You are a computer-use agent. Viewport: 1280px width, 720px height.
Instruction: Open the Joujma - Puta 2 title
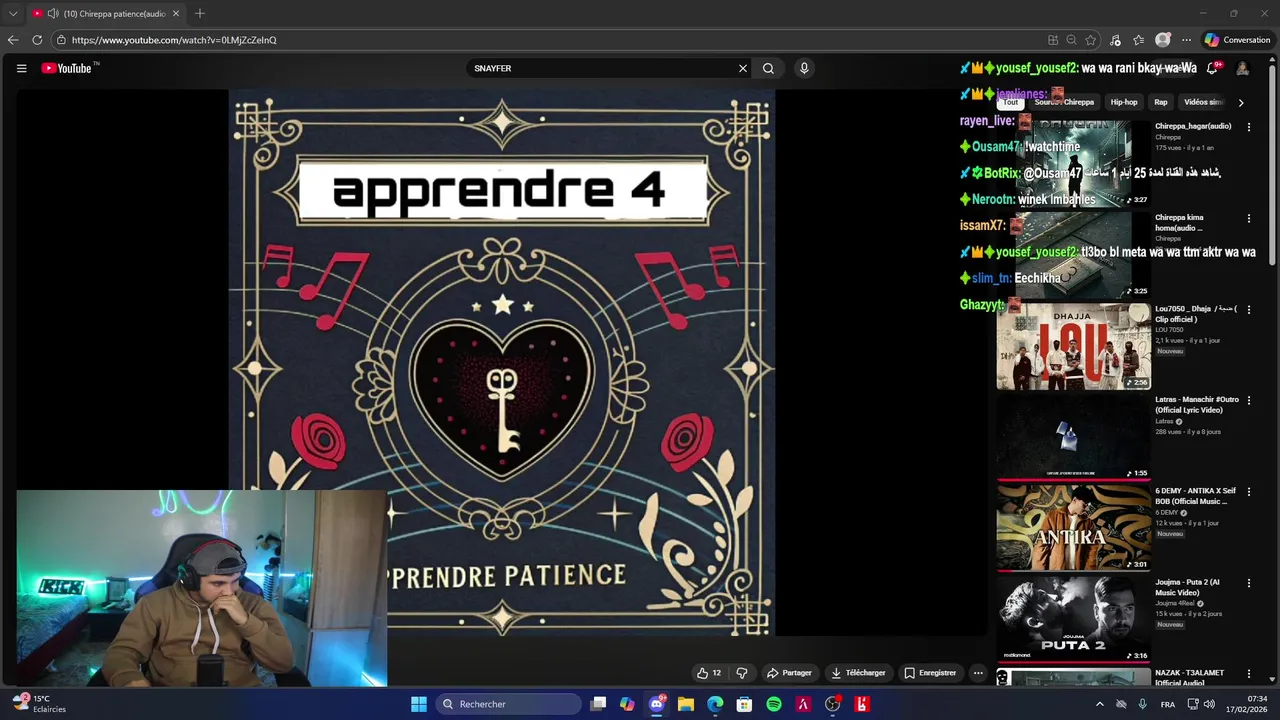(1187, 587)
